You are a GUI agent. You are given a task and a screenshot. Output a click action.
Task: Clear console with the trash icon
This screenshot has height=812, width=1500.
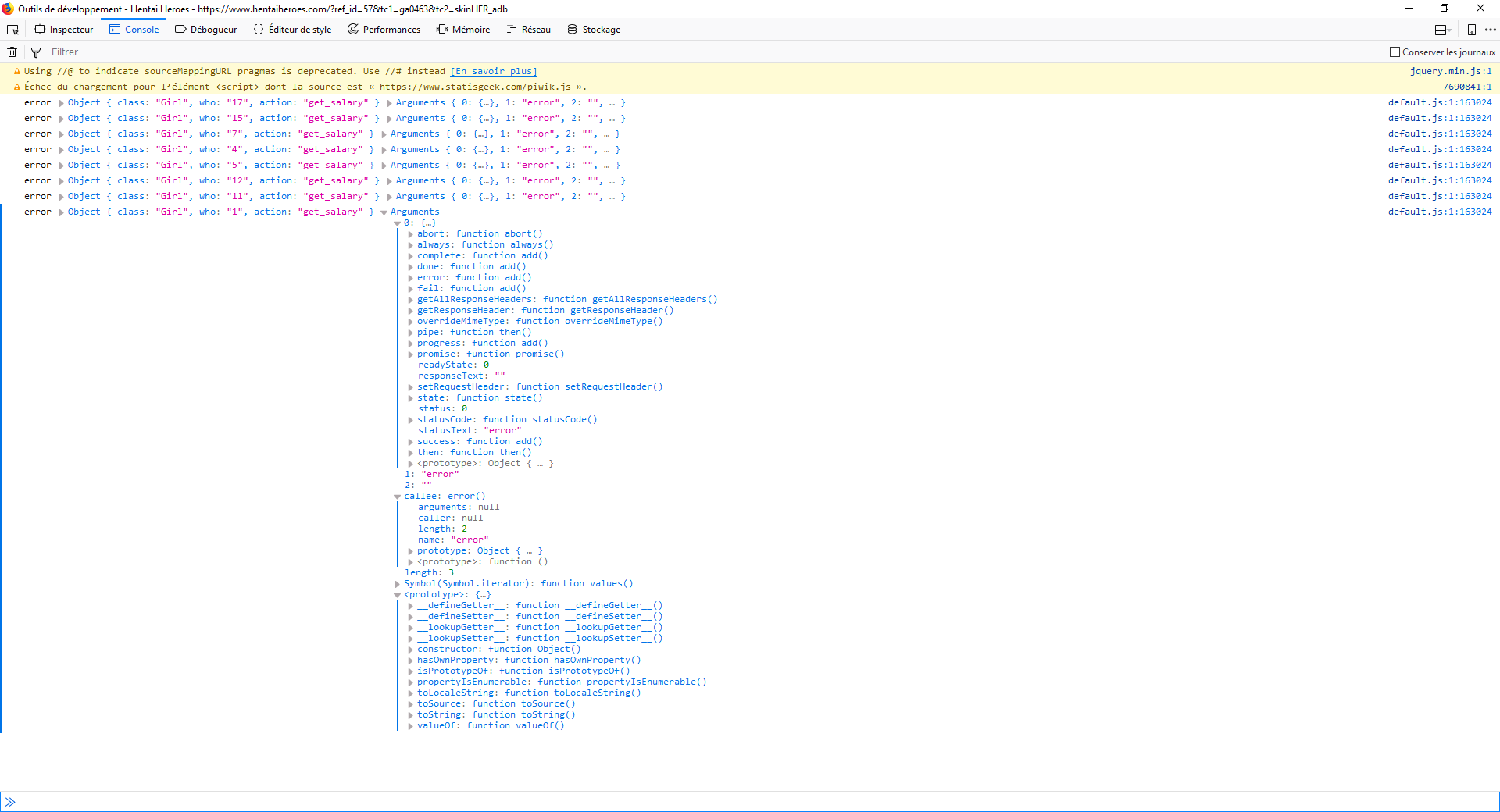12,52
